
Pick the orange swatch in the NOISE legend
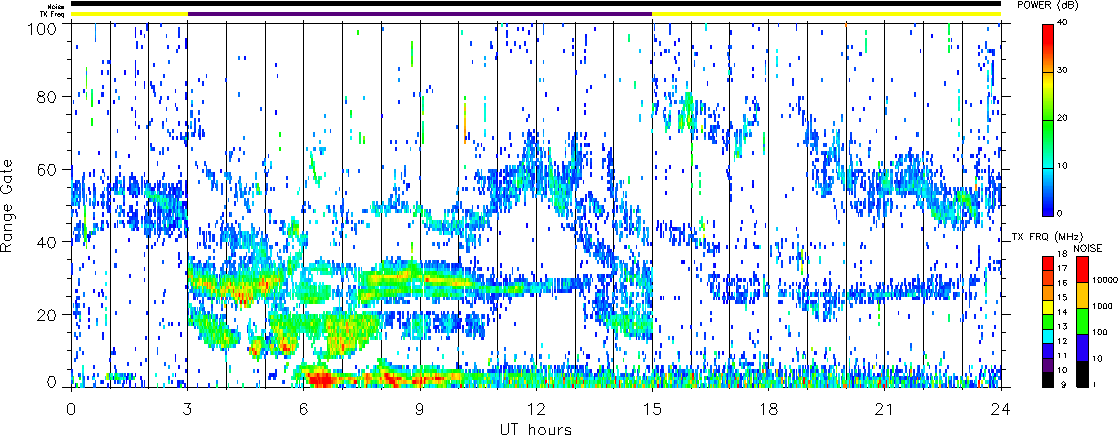[x=1082, y=295]
